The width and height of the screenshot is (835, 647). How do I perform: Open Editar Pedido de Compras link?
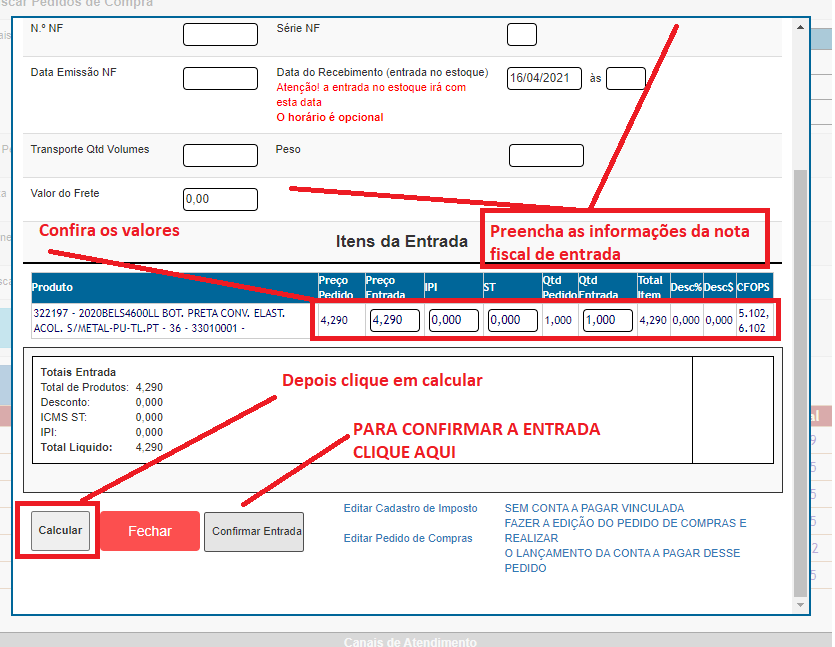point(408,538)
